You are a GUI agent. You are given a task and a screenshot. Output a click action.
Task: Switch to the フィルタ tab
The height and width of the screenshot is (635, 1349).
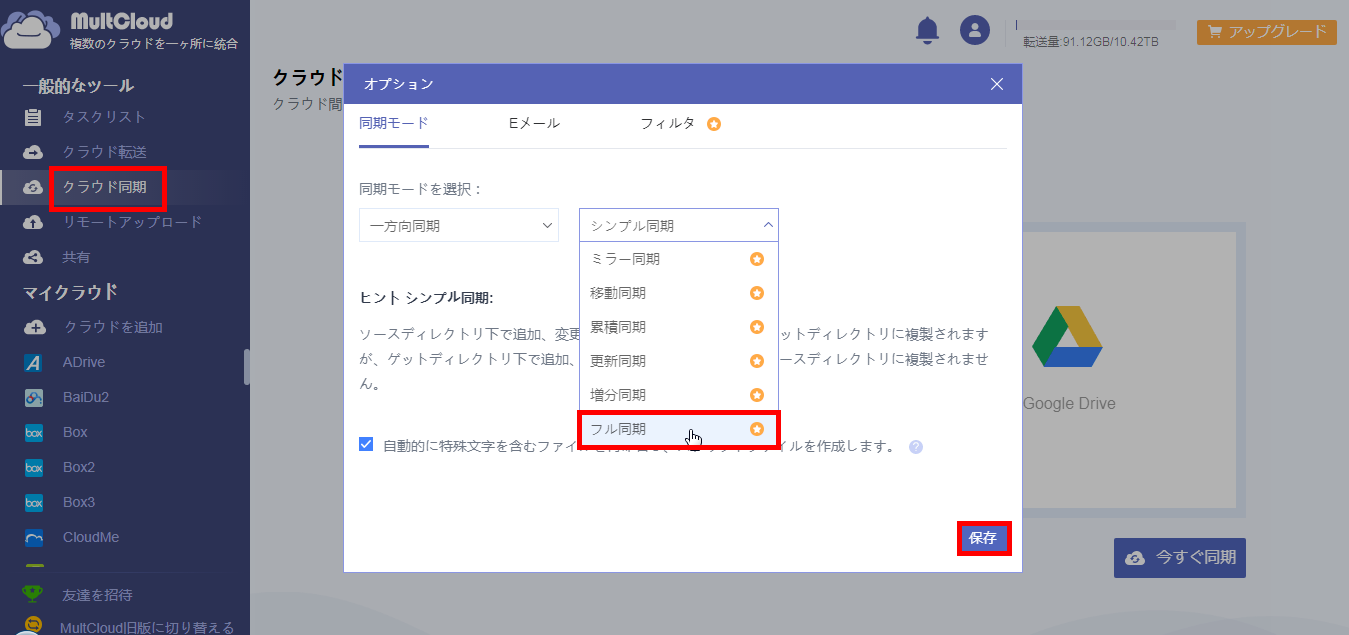point(667,123)
